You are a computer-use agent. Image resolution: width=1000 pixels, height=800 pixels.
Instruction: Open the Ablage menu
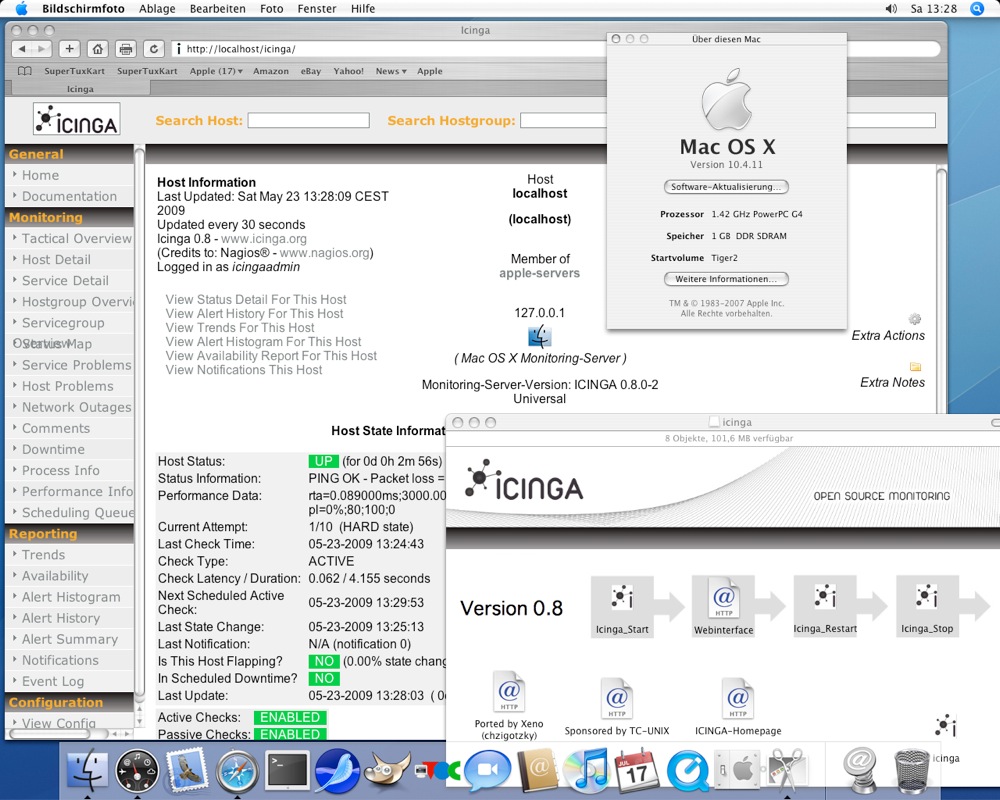point(157,9)
